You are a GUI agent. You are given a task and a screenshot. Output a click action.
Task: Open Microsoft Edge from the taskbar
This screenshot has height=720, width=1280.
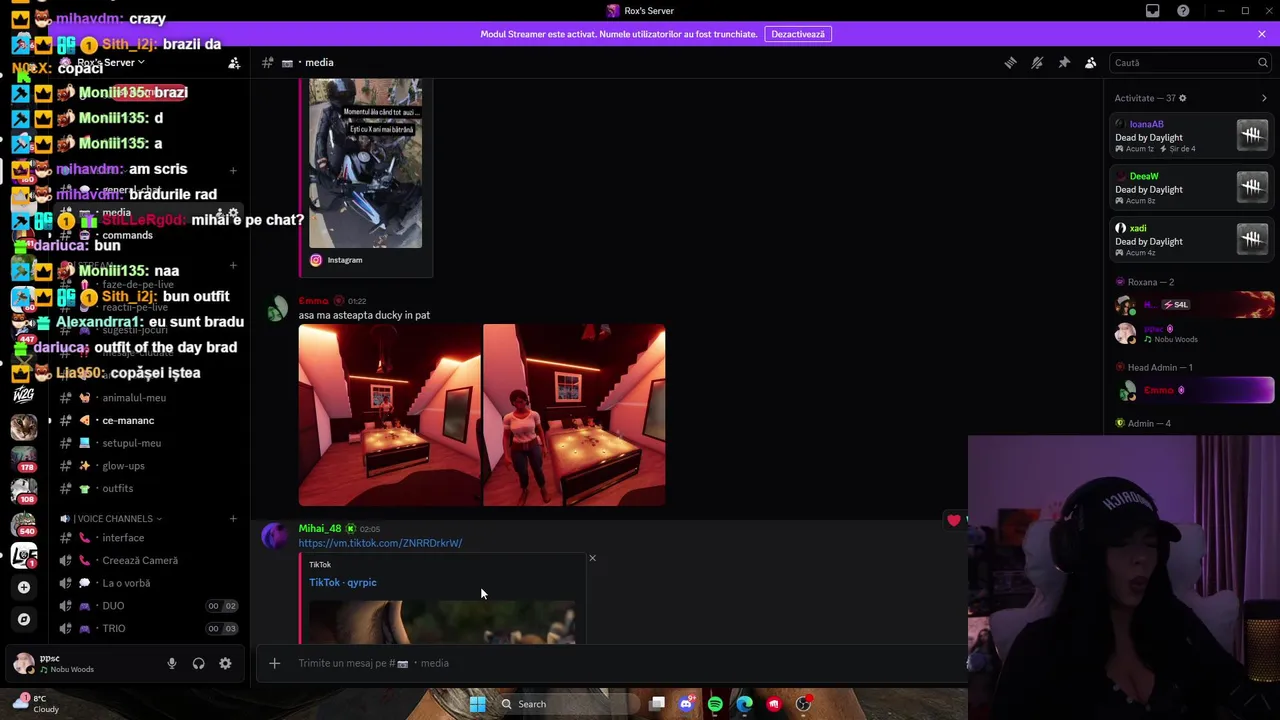[744, 704]
